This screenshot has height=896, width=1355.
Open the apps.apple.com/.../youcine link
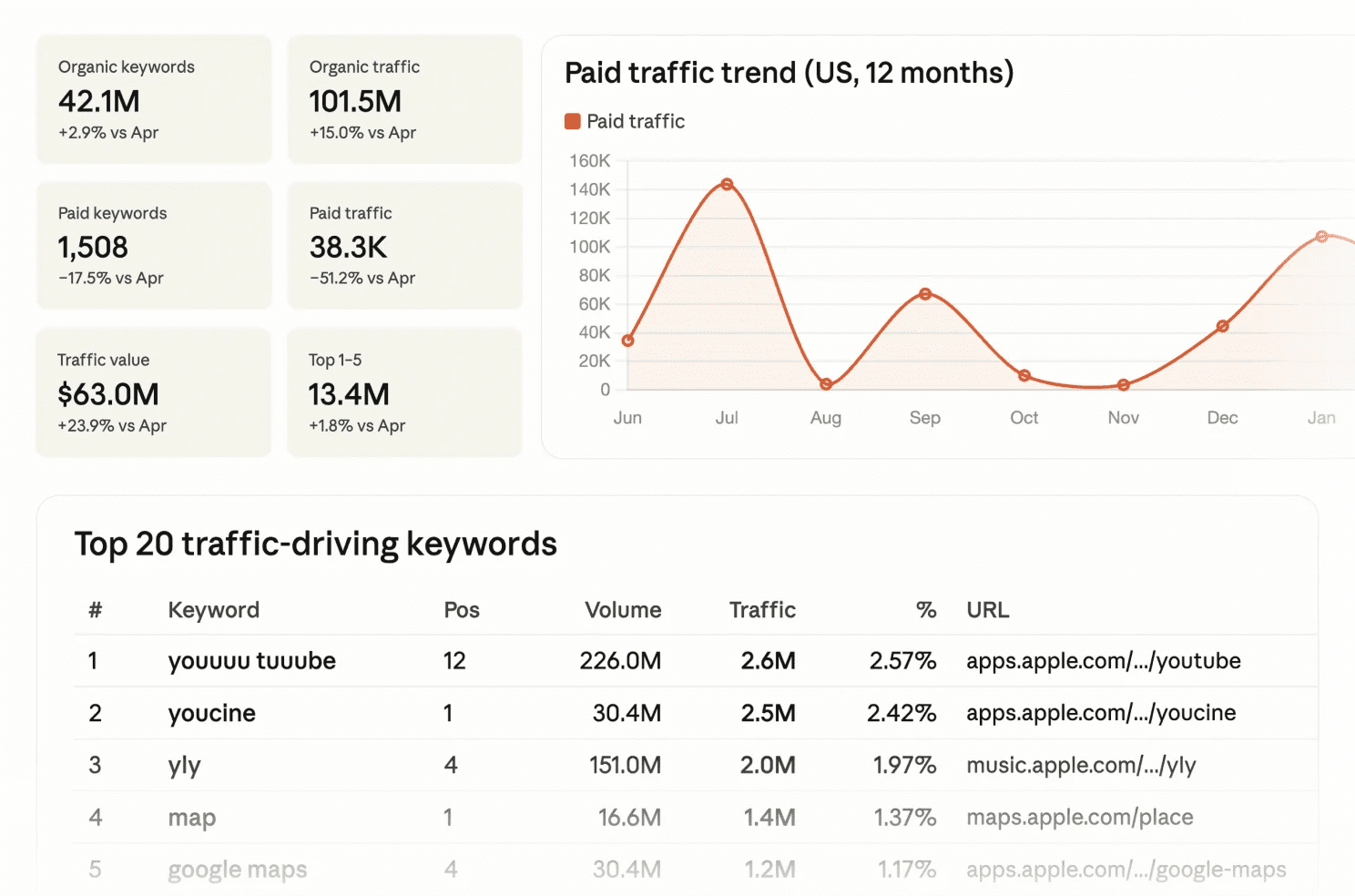(1101, 713)
